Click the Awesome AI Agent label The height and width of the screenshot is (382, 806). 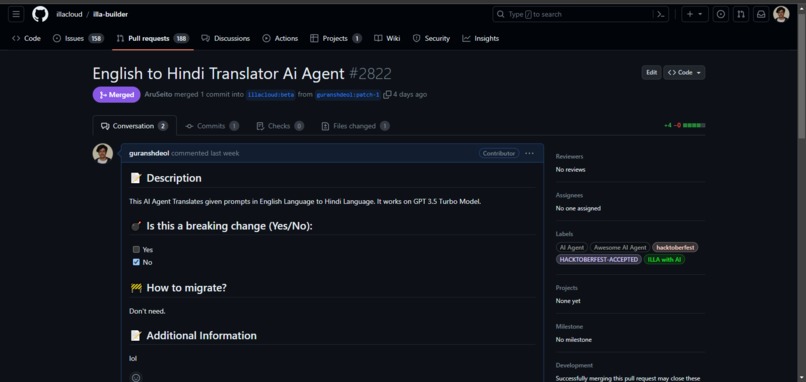point(620,247)
